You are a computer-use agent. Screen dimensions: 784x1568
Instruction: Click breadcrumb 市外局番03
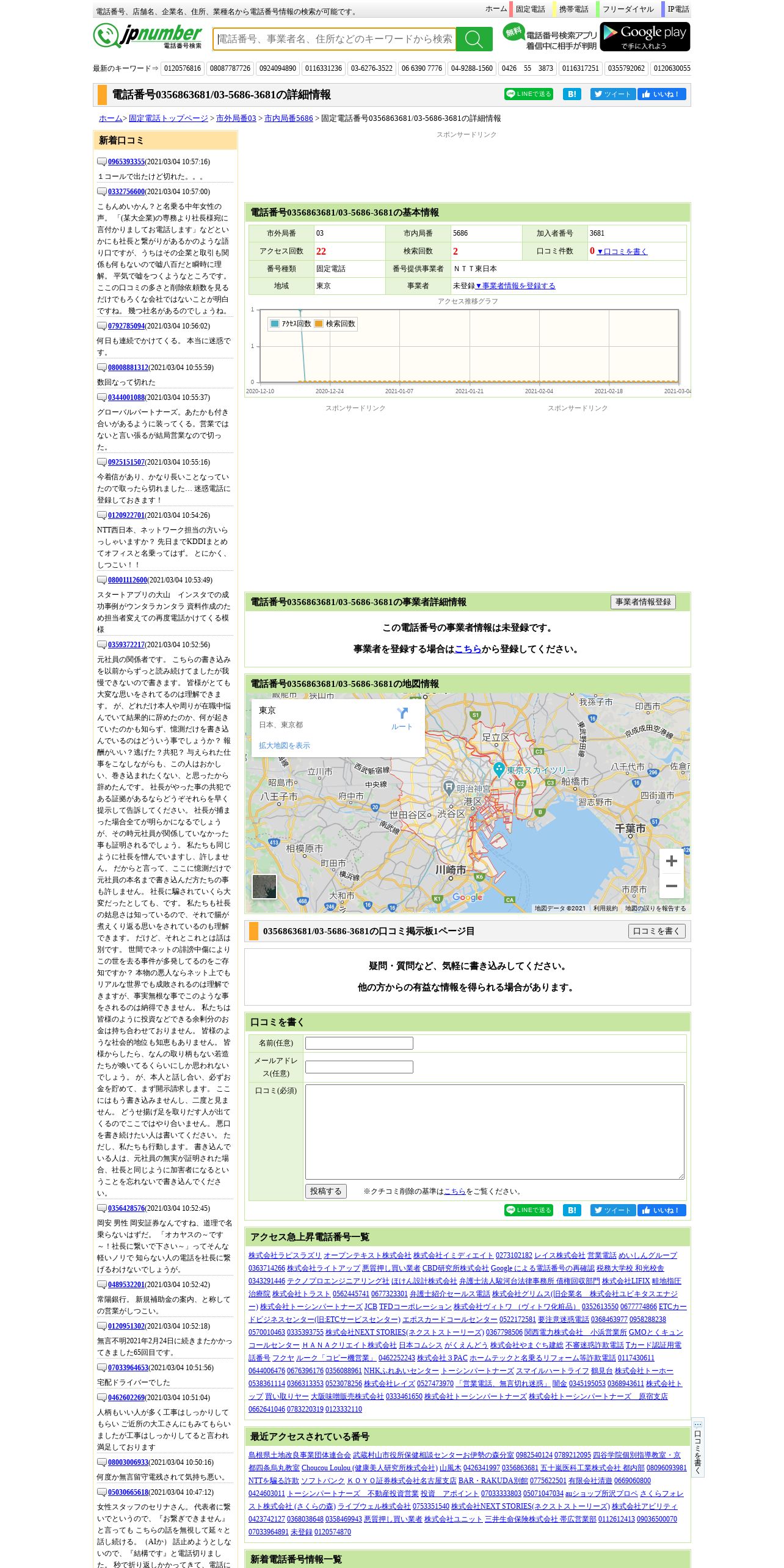click(x=236, y=118)
